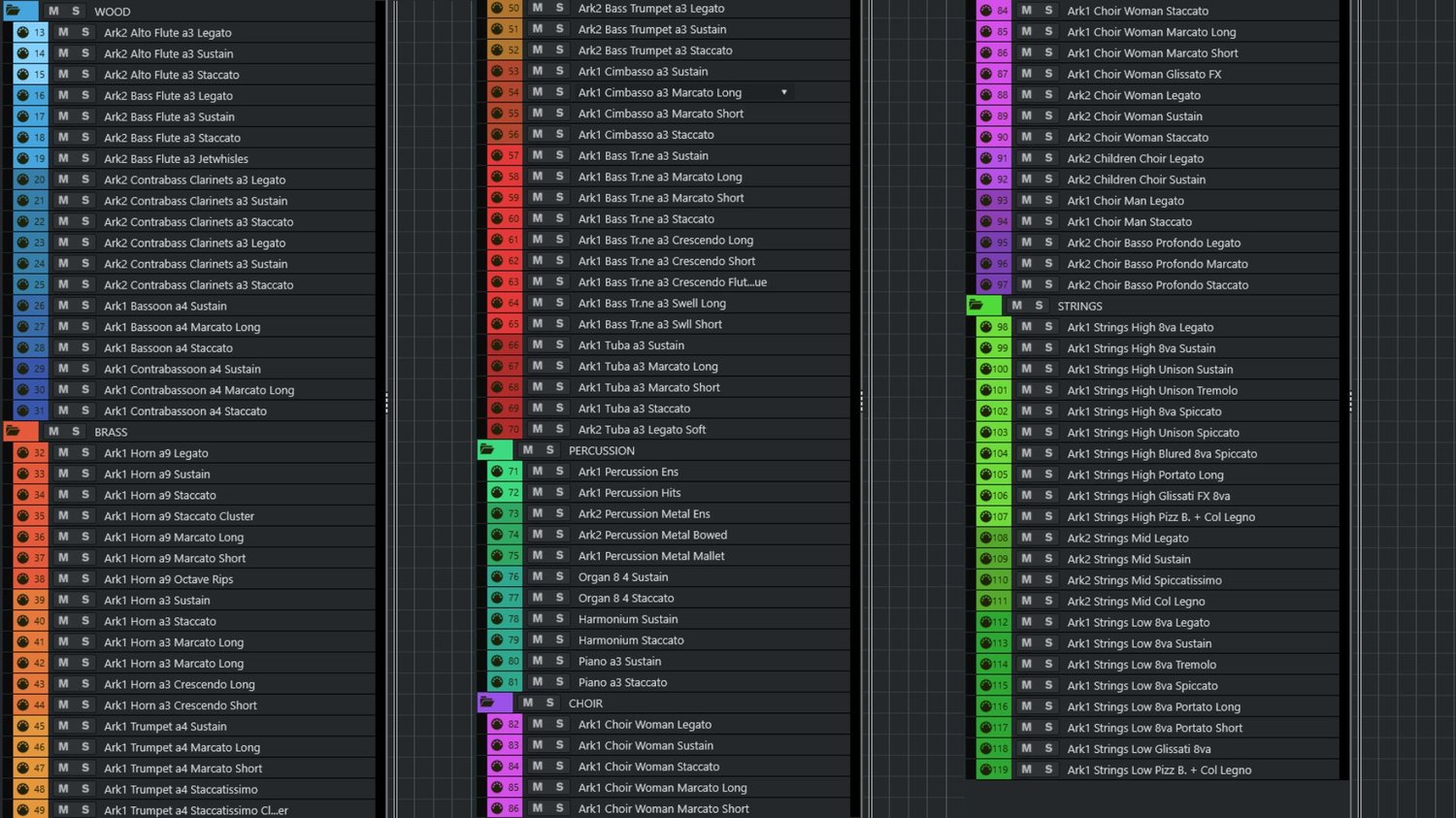Collapse the BRASS folder track

[x=14, y=431]
